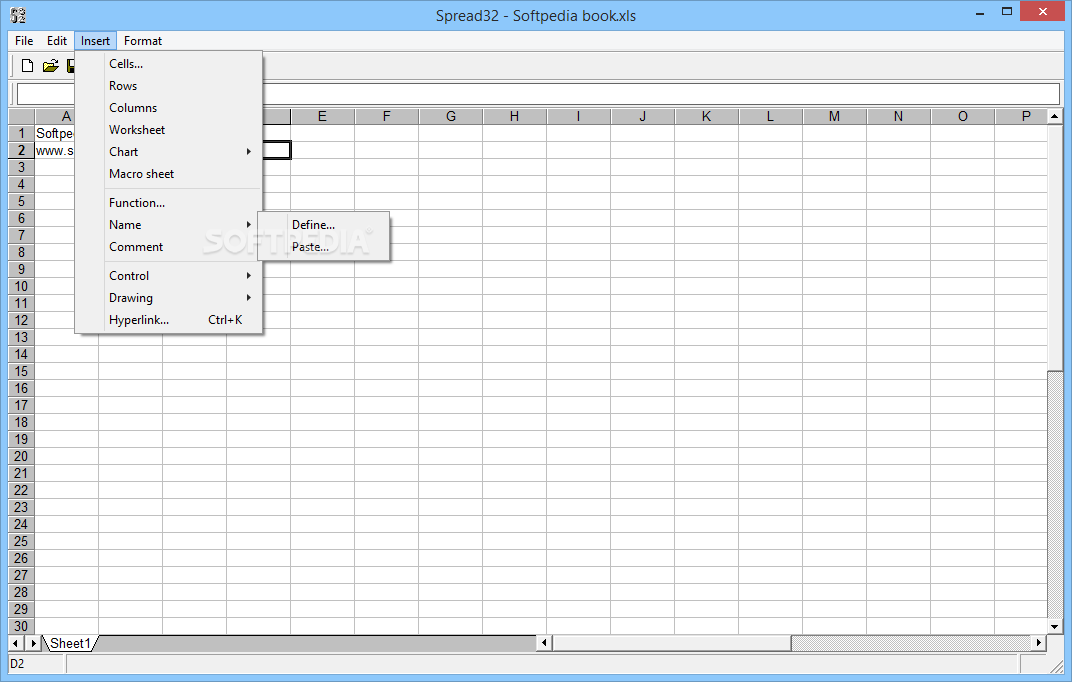The width and height of the screenshot is (1072, 682).
Task: Click the select-all corner box
Action: point(21,116)
